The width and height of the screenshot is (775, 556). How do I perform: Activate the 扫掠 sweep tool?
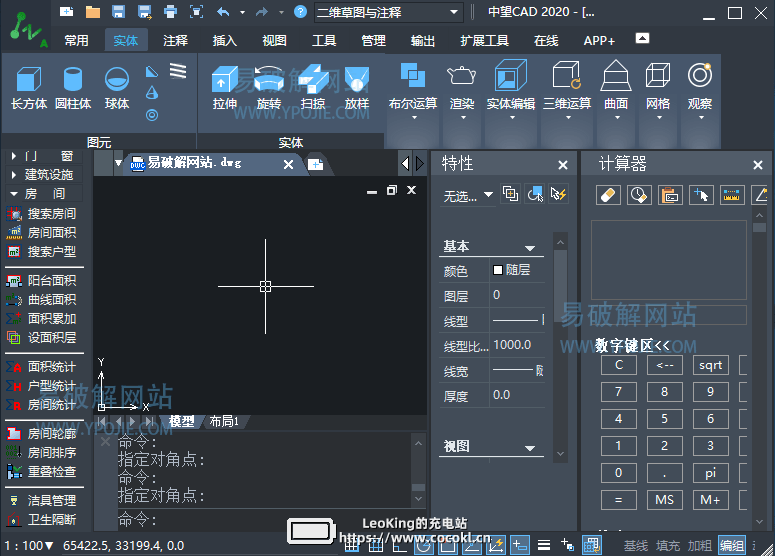(313, 88)
